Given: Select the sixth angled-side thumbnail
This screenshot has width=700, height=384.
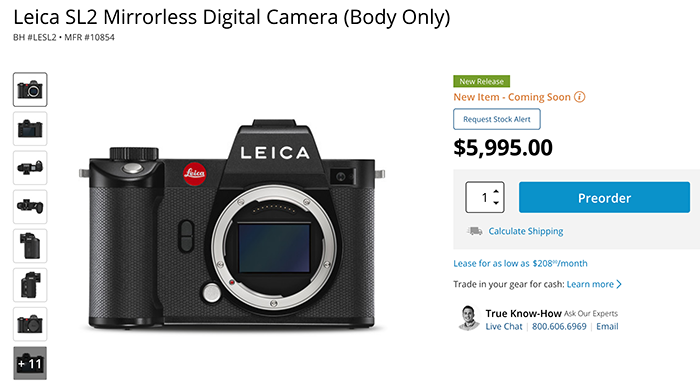Looking at the screenshot, I should tap(30, 285).
